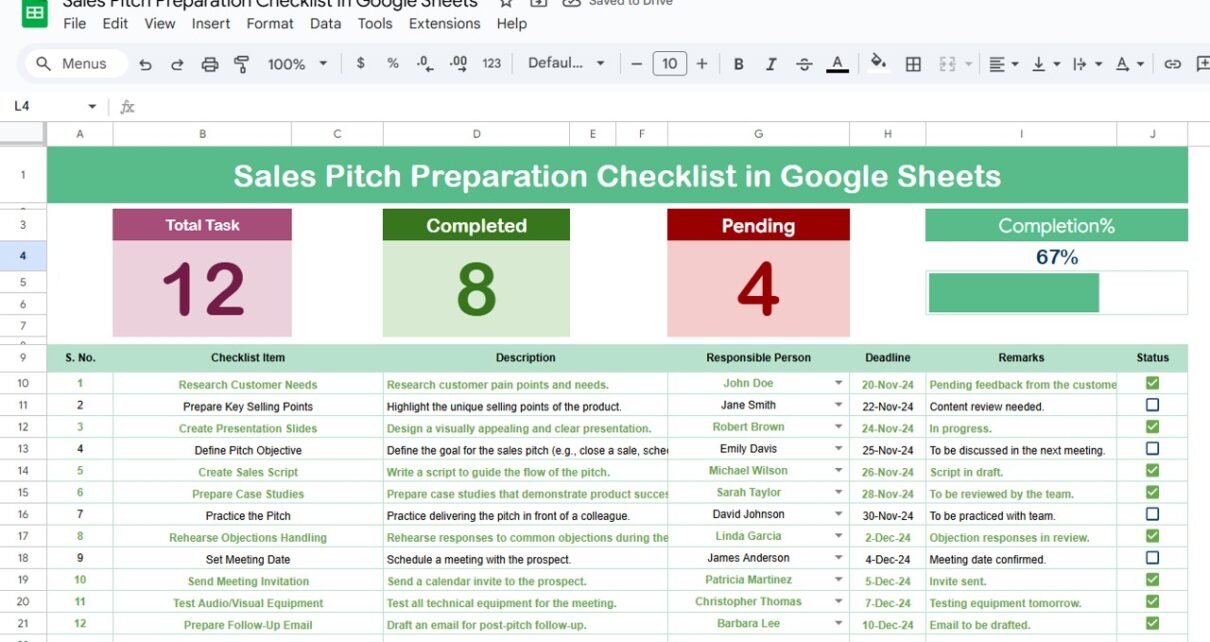
Task: Select column D header
Action: [x=476, y=134]
